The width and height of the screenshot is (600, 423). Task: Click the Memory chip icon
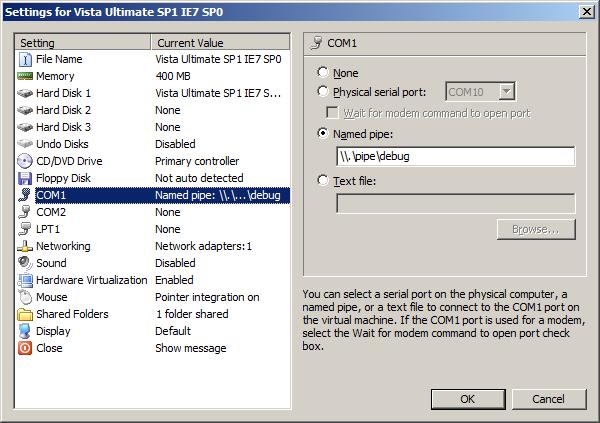(25, 76)
